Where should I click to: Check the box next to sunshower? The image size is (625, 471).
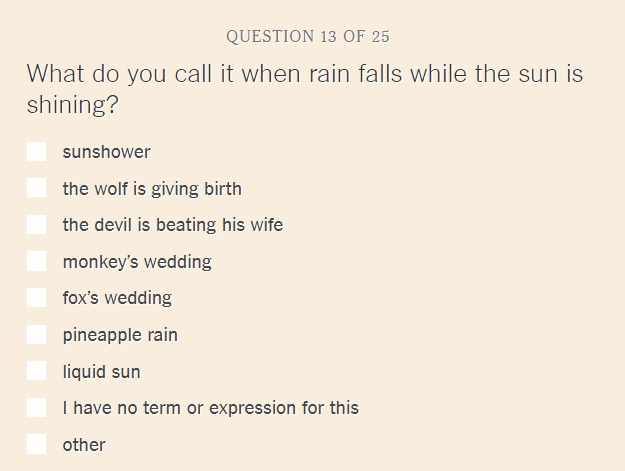pos(36,151)
